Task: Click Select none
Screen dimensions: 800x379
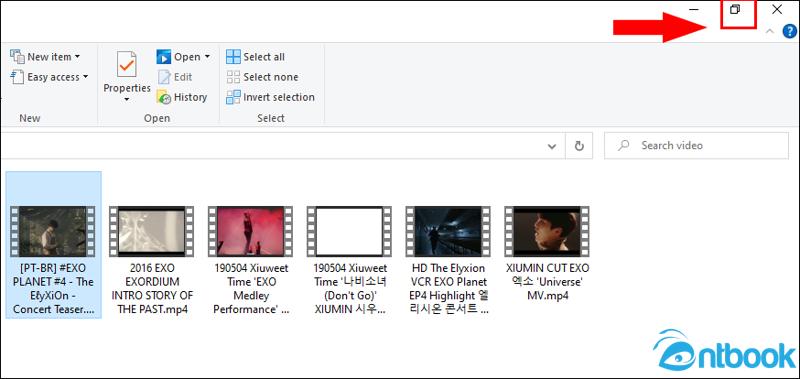Action: [x=262, y=77]
